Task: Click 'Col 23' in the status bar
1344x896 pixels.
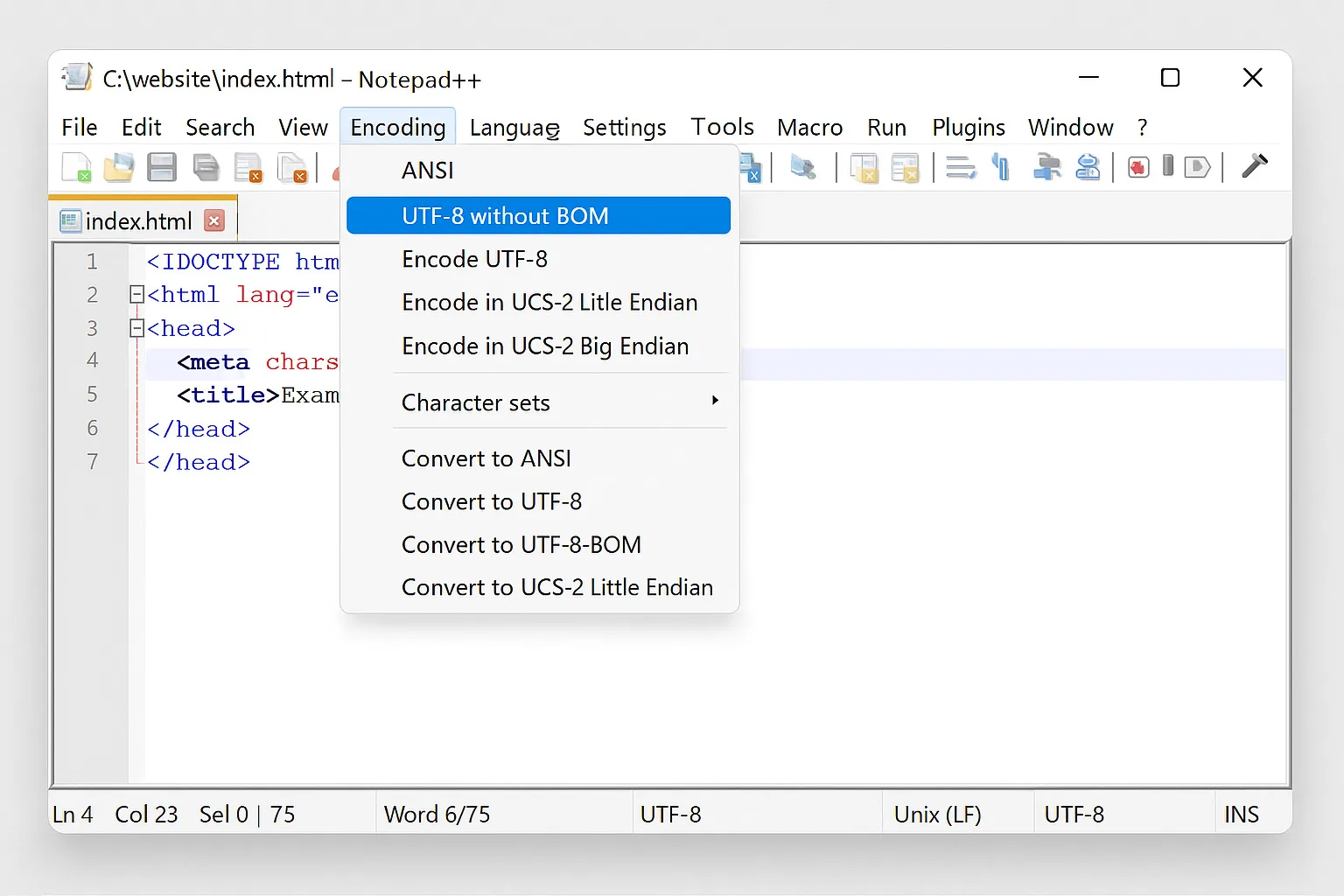Action: coord(146,815)
